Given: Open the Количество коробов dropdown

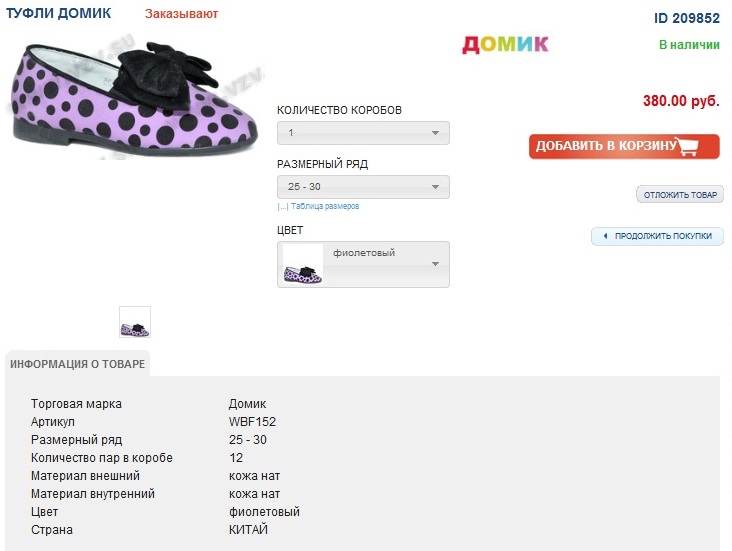Looking at the screenshot, I should click(363, 133).
